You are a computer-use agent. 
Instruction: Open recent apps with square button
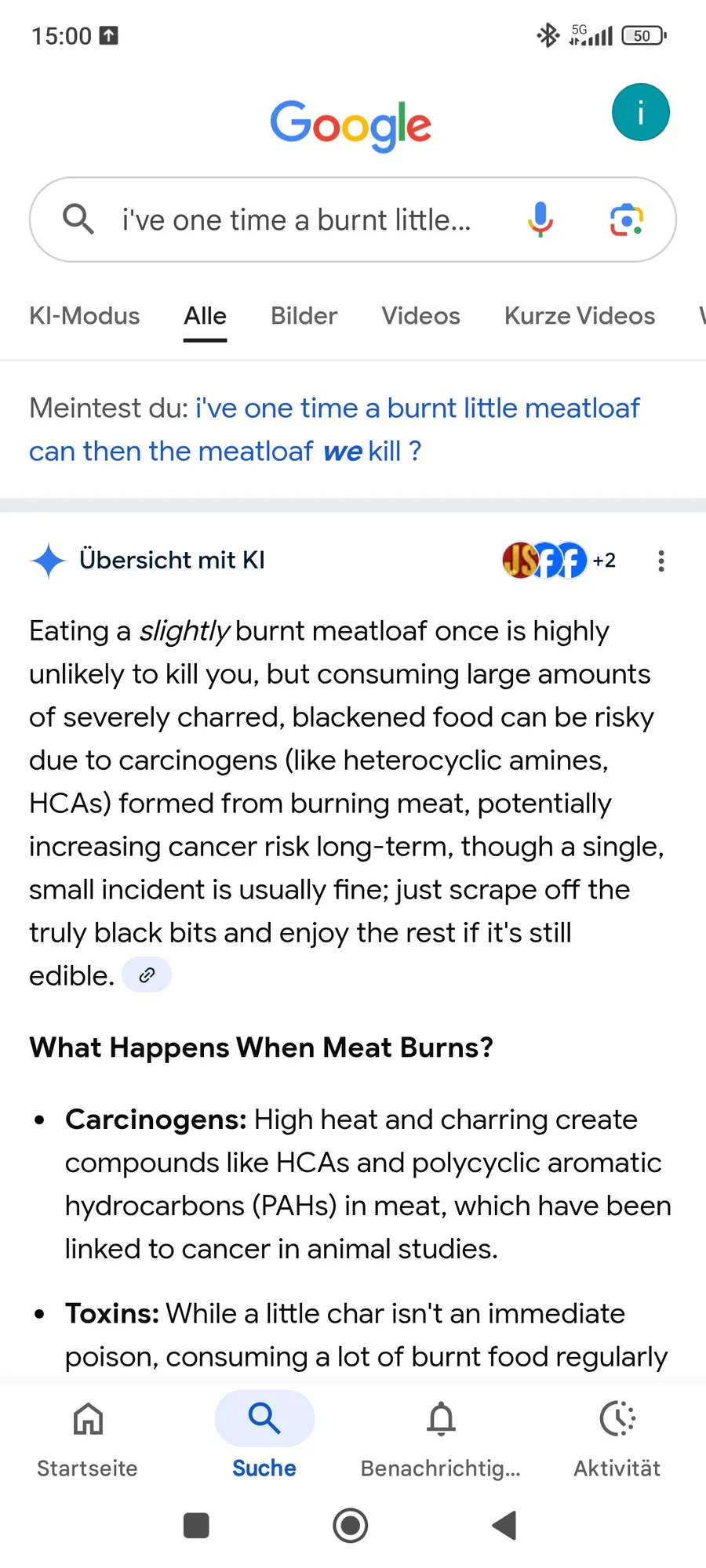click(196, 1526)
